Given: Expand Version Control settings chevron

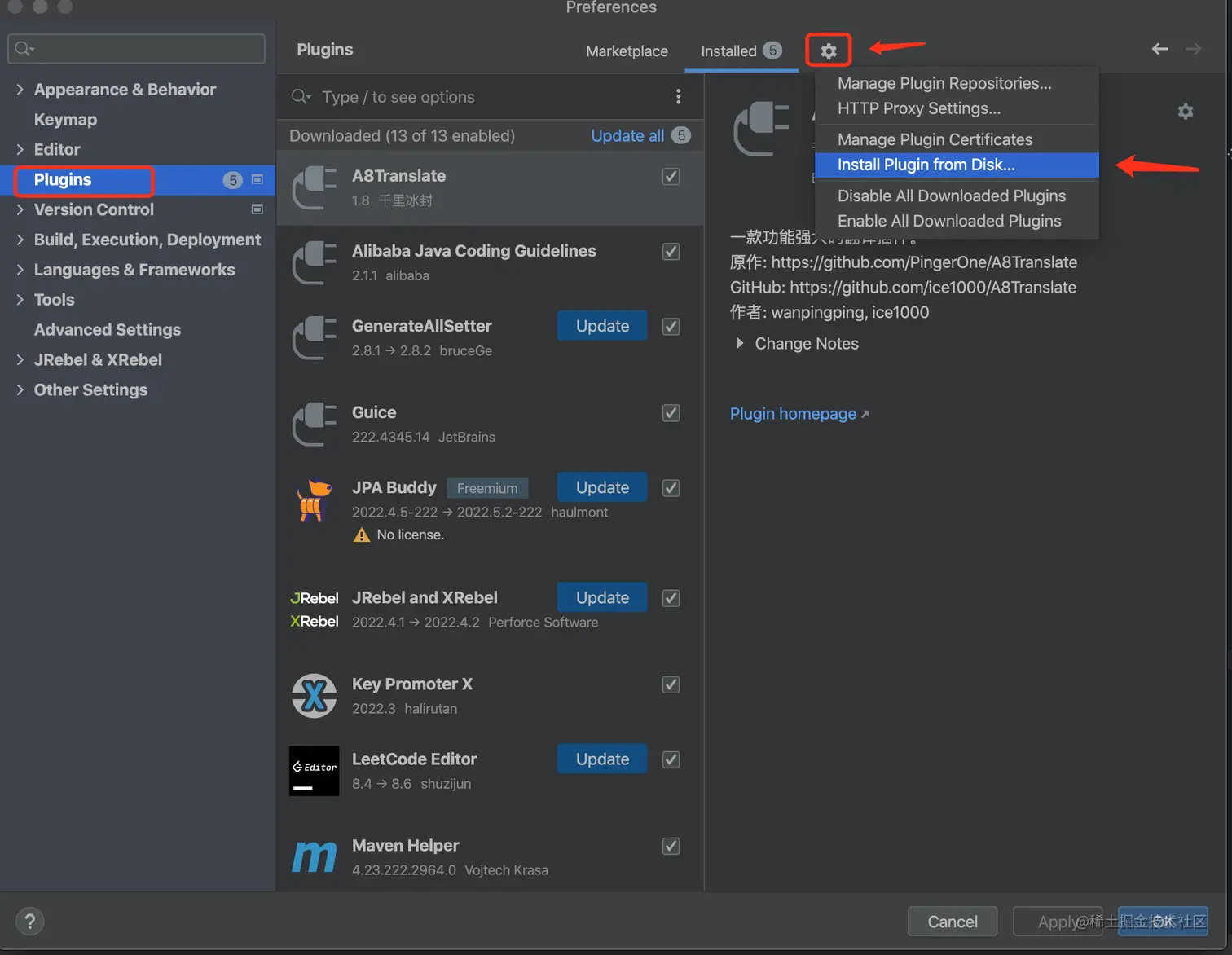Looking at the screenshot, I should 20,209.
